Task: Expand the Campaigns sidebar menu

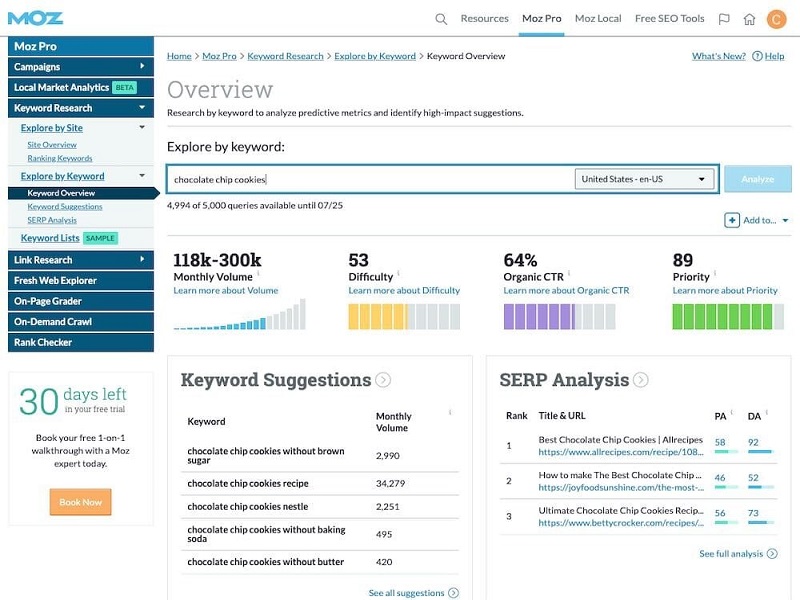Action: pos(81,67)
